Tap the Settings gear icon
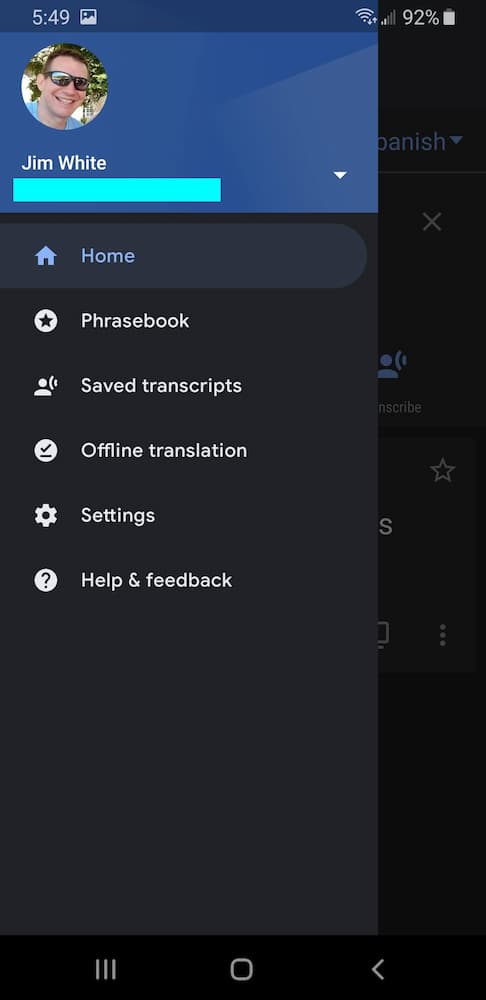The image size is (486, 1000). [x=46, y=515]
